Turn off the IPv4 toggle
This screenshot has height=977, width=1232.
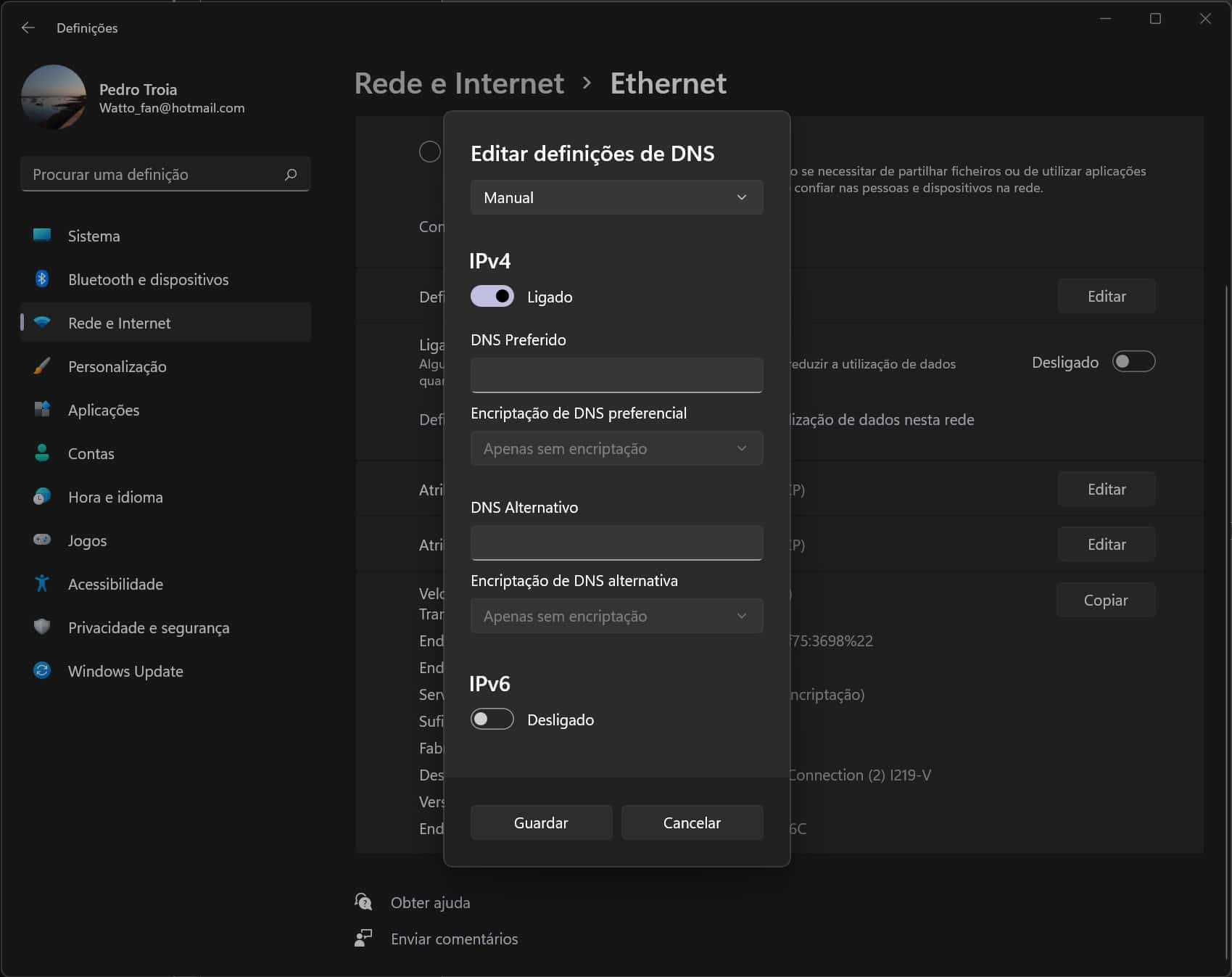tap(492, 296)
